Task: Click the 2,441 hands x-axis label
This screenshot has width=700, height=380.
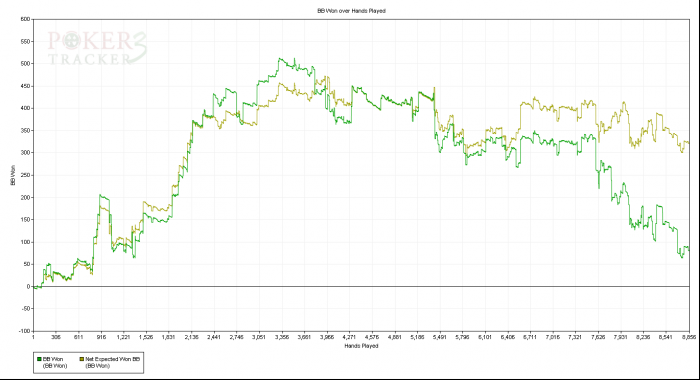Action: point(214,337)
